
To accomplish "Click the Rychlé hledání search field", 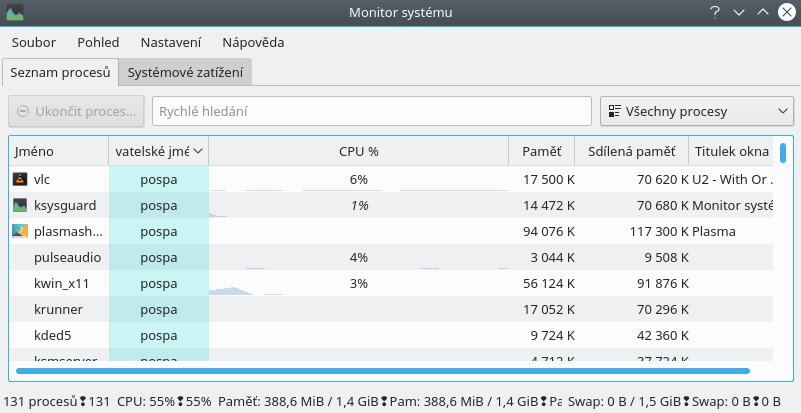I will pyautogui.click(x=371, y=111).
